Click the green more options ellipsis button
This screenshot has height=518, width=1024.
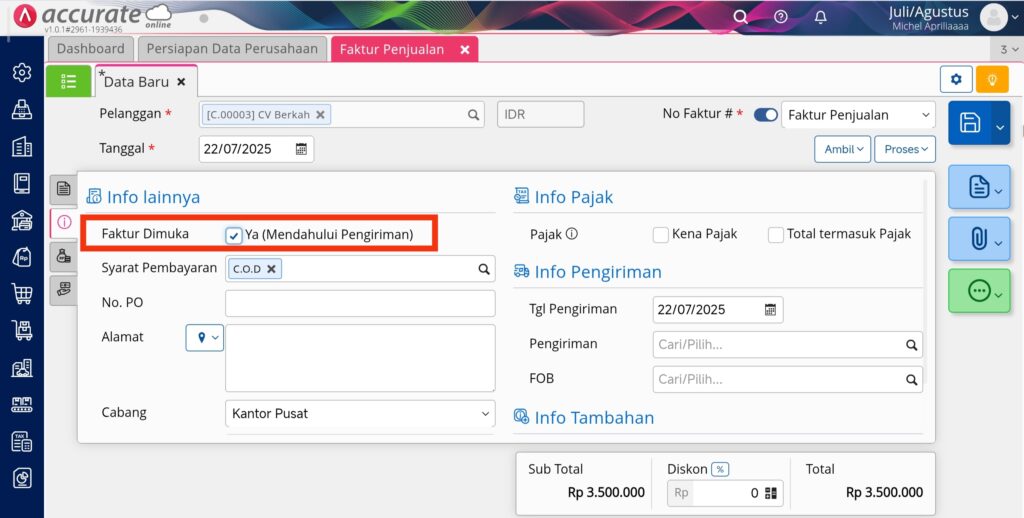pos(979,291)
